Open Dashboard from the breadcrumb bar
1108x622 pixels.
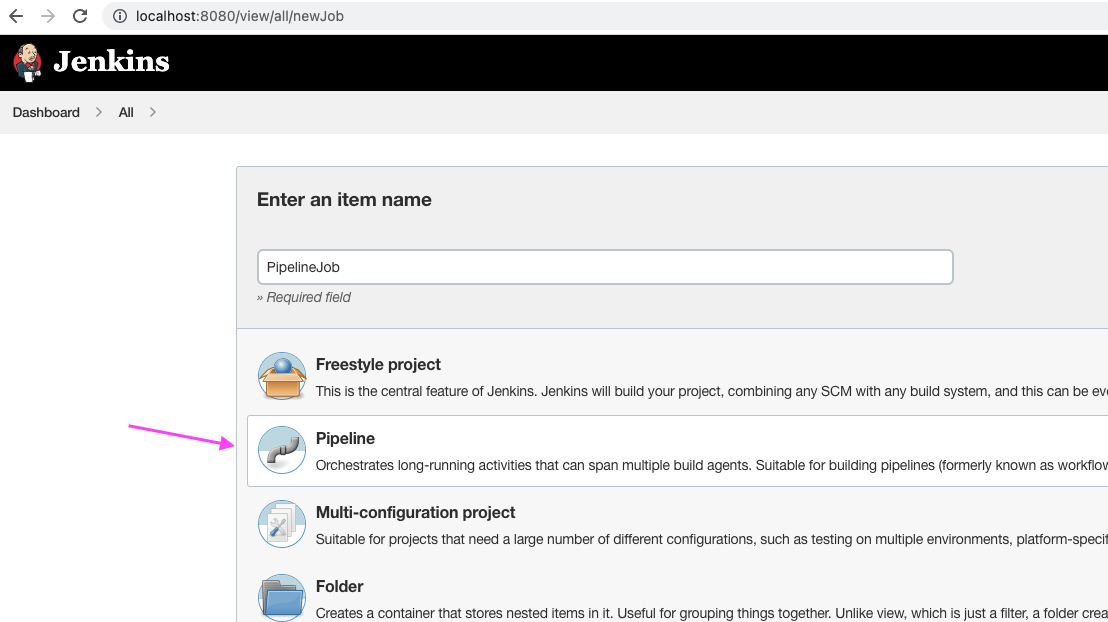pyautogui.click(x=45, y=112)
